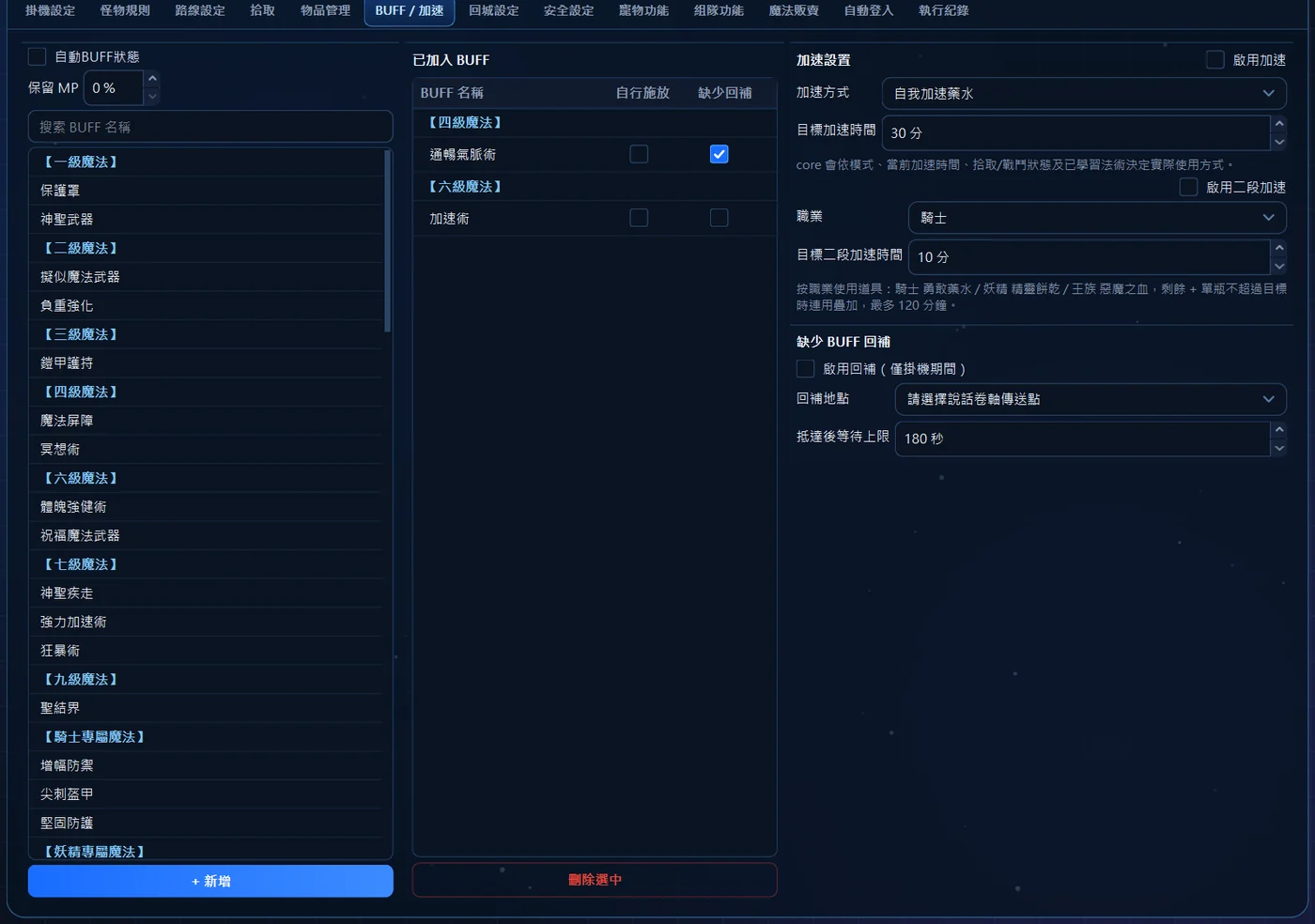Screen dimensions: 1315x924
Task: Click the 目標加速時間 field showing 30 分
Action: (1076, 132)
